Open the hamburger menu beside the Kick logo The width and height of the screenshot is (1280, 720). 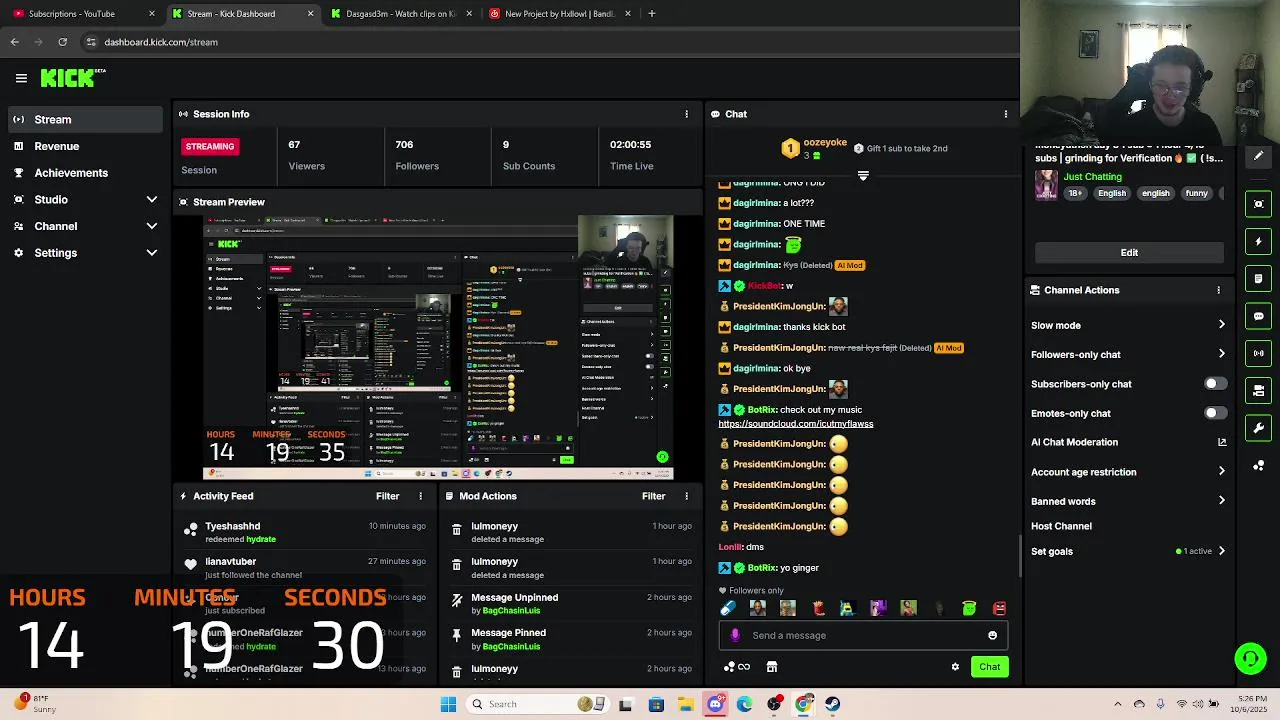tap(21, 78)
